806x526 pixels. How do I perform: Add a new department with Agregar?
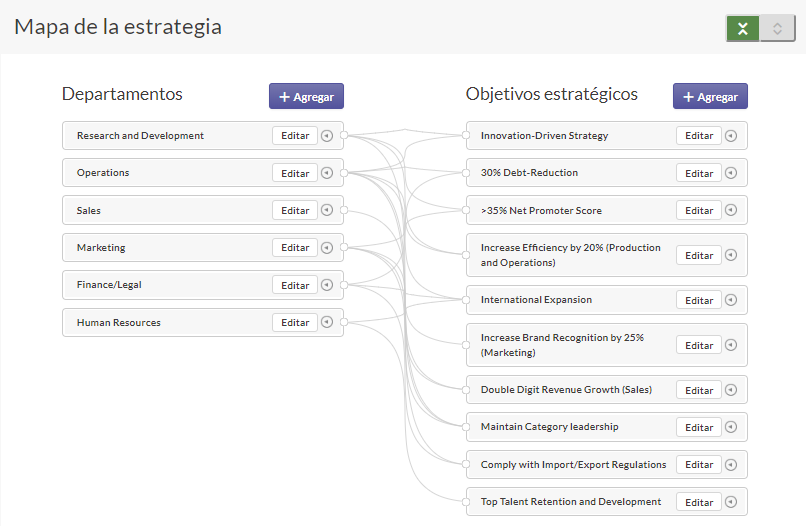pos(306,96)
